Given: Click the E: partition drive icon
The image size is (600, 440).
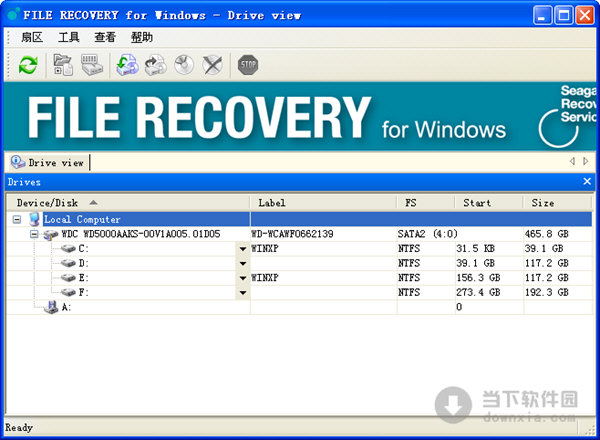Looking at the screenshot, I should 68,278.
